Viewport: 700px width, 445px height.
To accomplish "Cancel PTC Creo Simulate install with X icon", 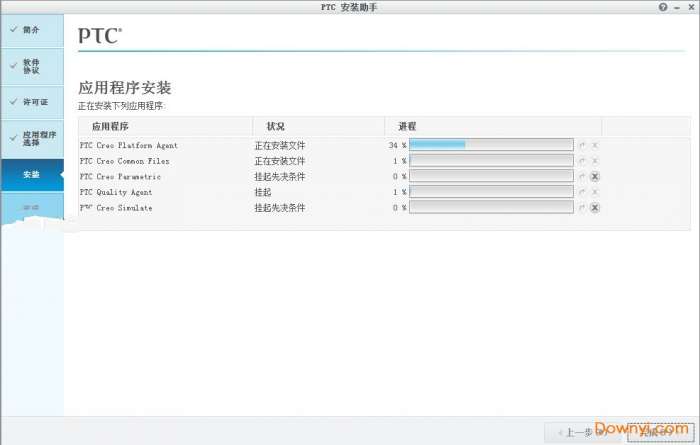I will tap(595, 208).
